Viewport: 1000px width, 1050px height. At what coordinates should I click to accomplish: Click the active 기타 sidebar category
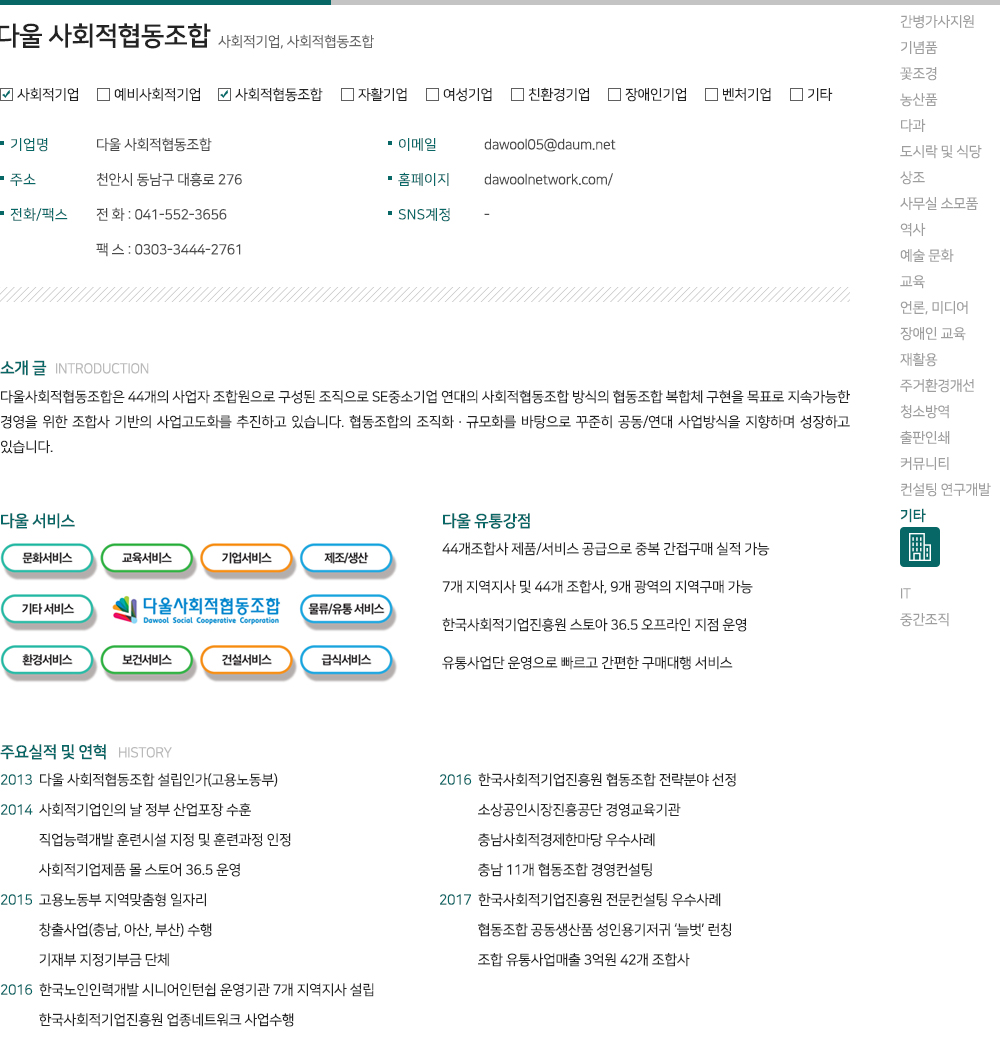(912, 516)
